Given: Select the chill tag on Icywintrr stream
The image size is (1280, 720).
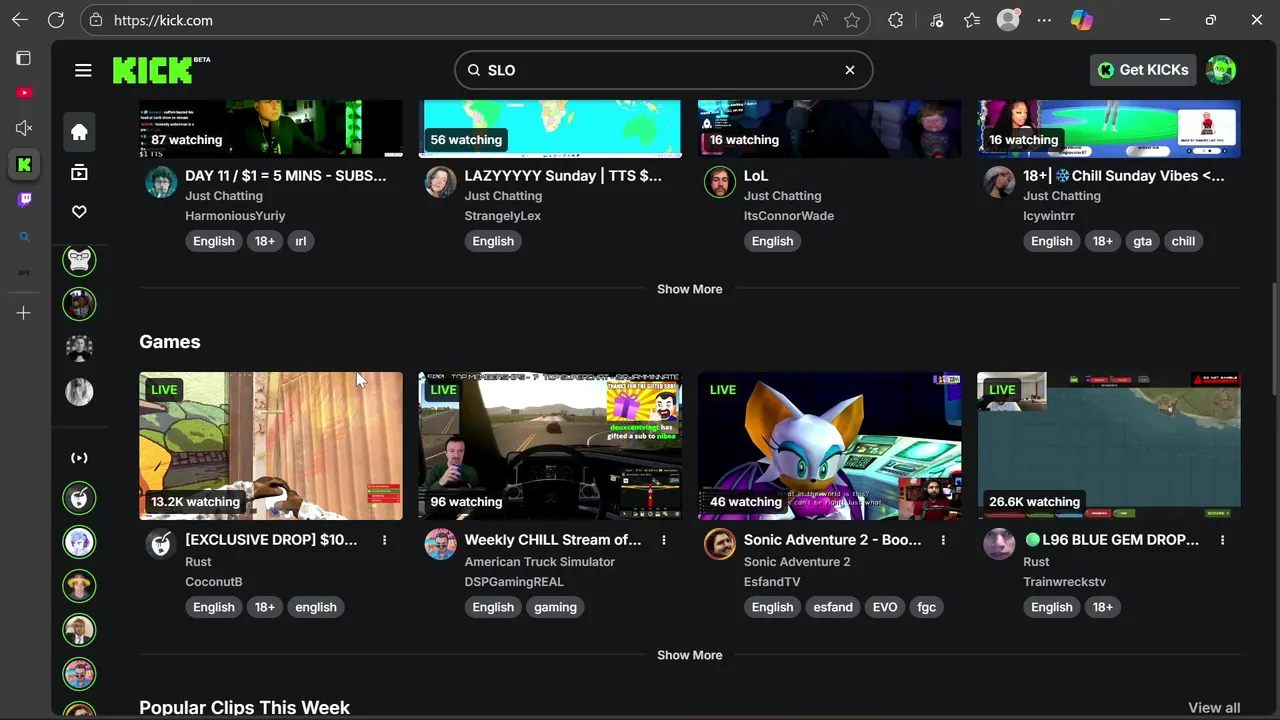Looking at the screenshot, I should click(x=1183, y=241).
